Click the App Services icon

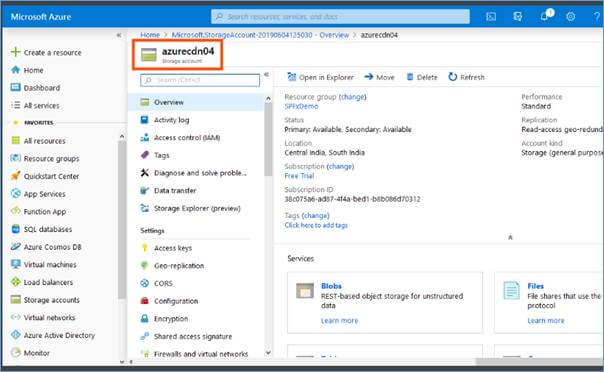click(15, 193)
